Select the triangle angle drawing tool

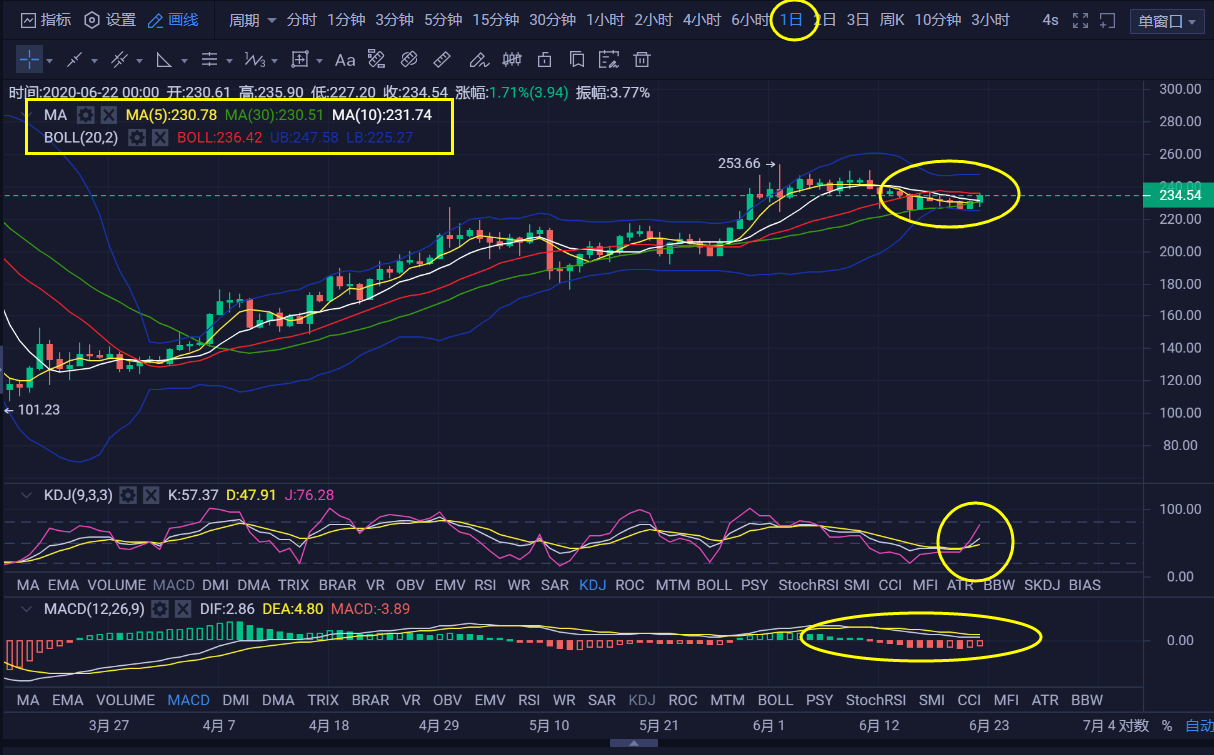tap(164, 60)
